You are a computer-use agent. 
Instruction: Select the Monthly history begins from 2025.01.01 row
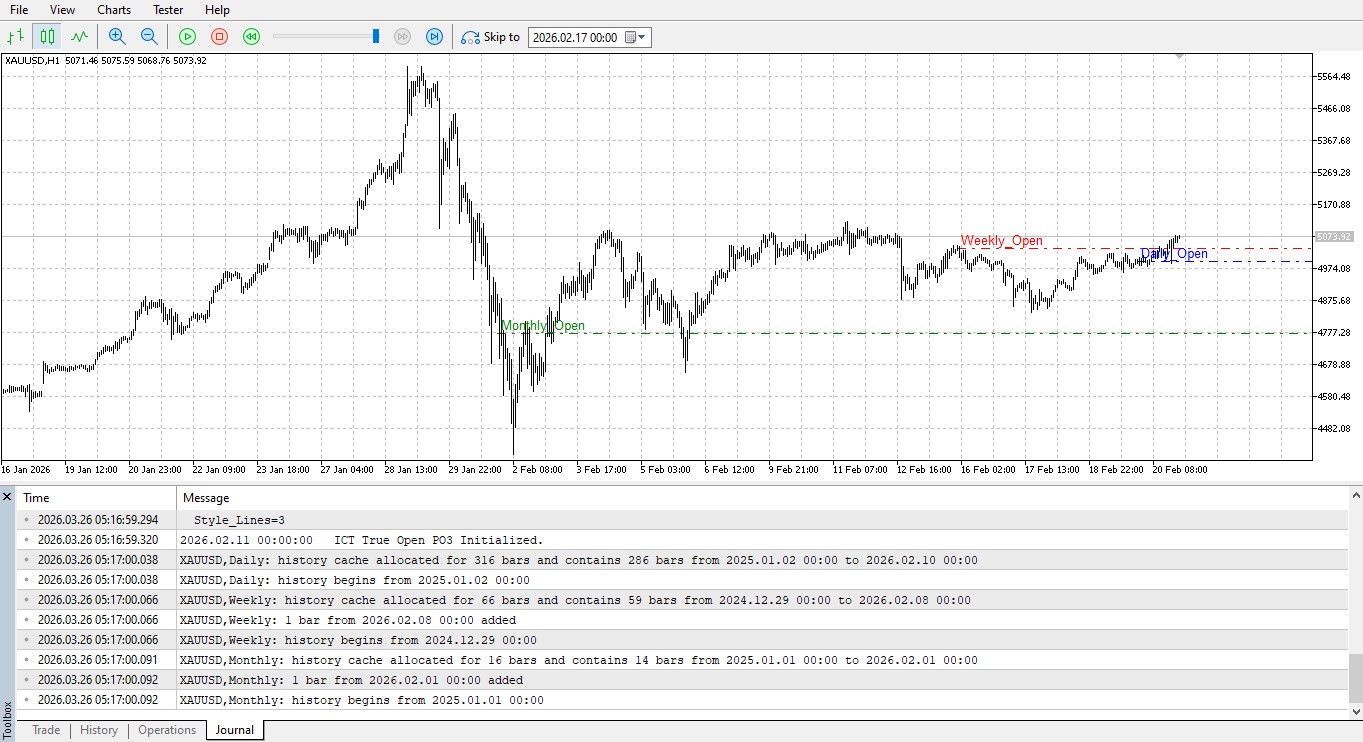pyautogui.click(x=682, y=700)
